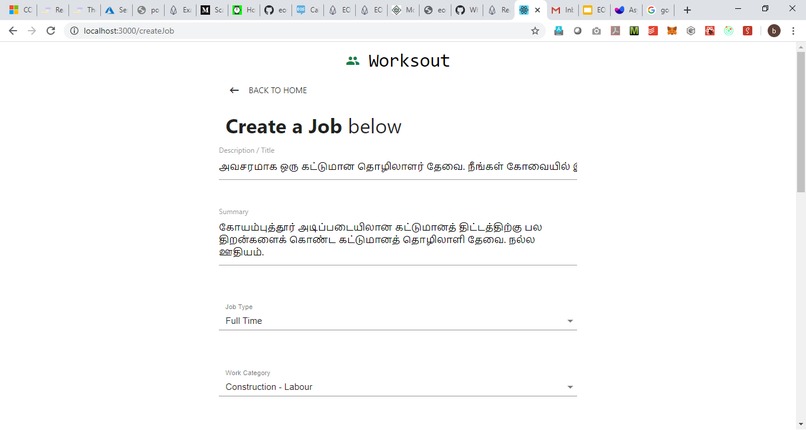806x430 pixels.
Task: Switch to the purple 'As' tab
Action: pos(626,10)
